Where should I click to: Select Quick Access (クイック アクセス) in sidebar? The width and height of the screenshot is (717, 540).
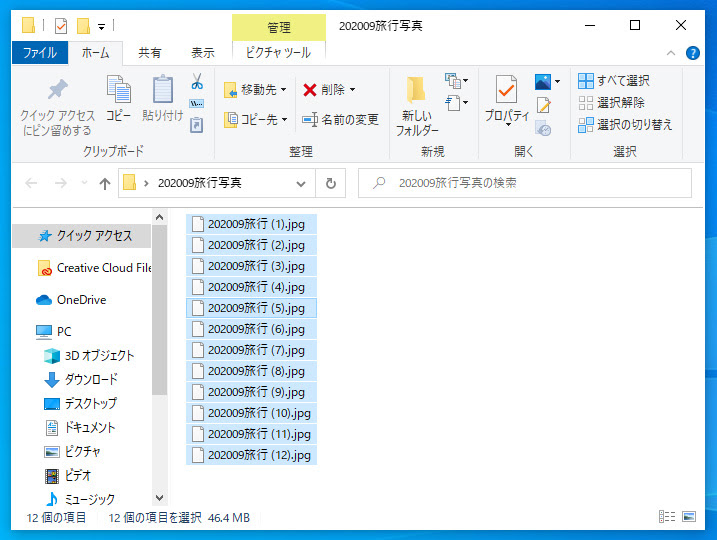81,236
